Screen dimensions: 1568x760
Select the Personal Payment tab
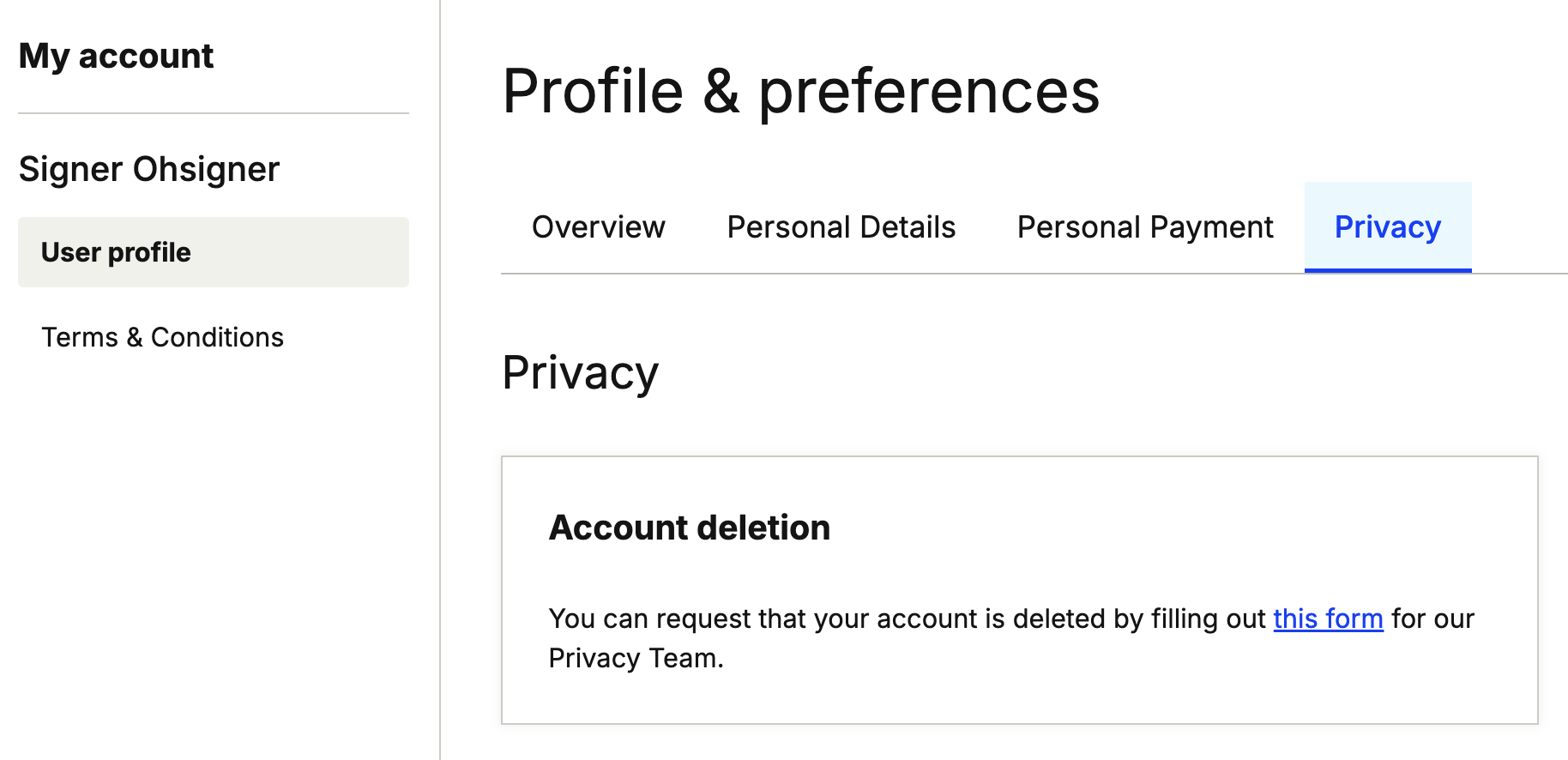point(1144,227)
